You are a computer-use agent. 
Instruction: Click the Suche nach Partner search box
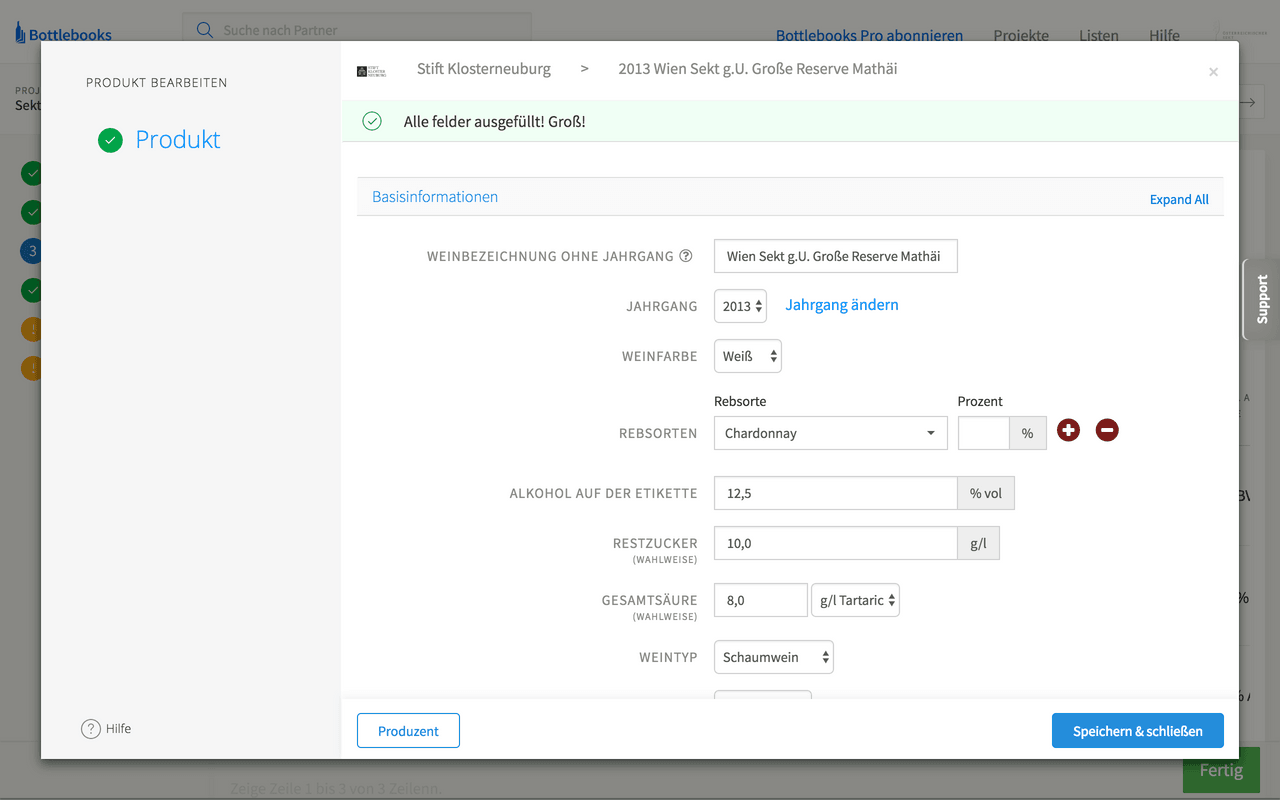(x=357, y=30)
